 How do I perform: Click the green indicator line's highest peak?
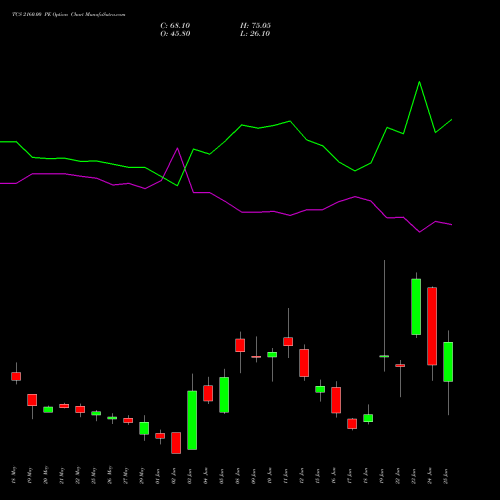[x=419, y=82]
